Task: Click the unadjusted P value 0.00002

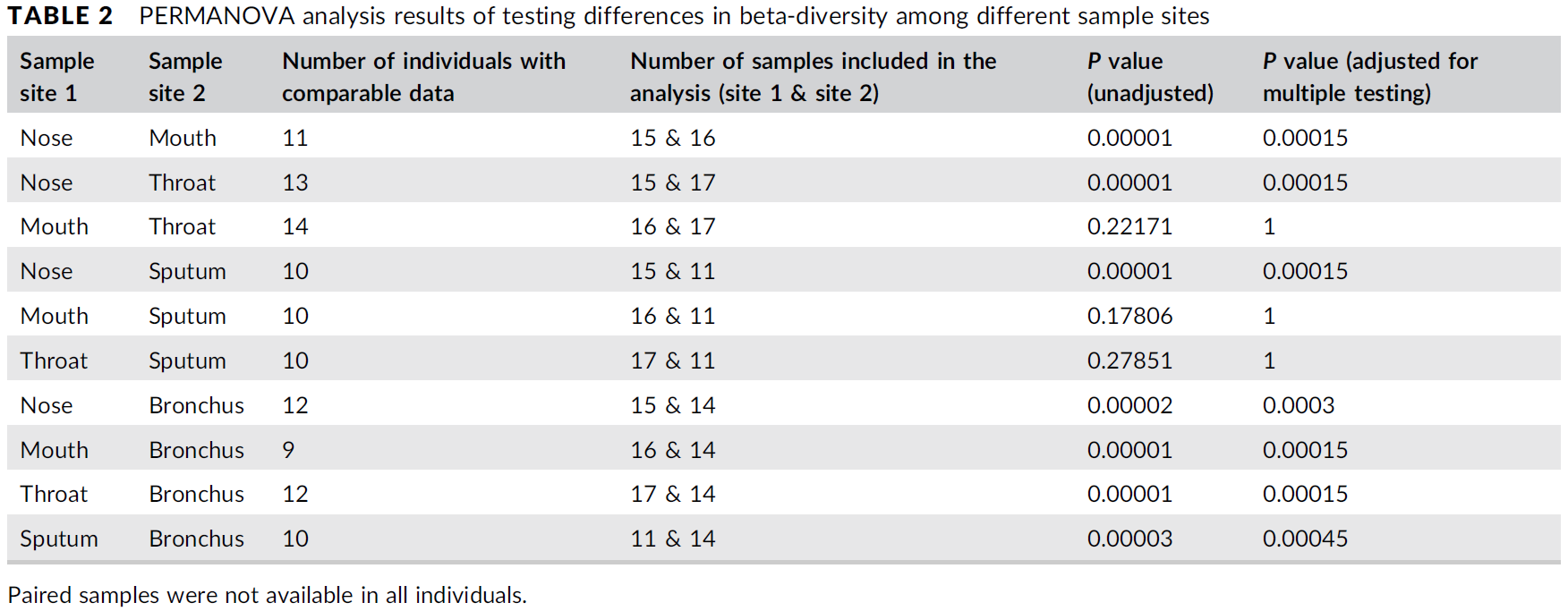Action: [1129, 406]
